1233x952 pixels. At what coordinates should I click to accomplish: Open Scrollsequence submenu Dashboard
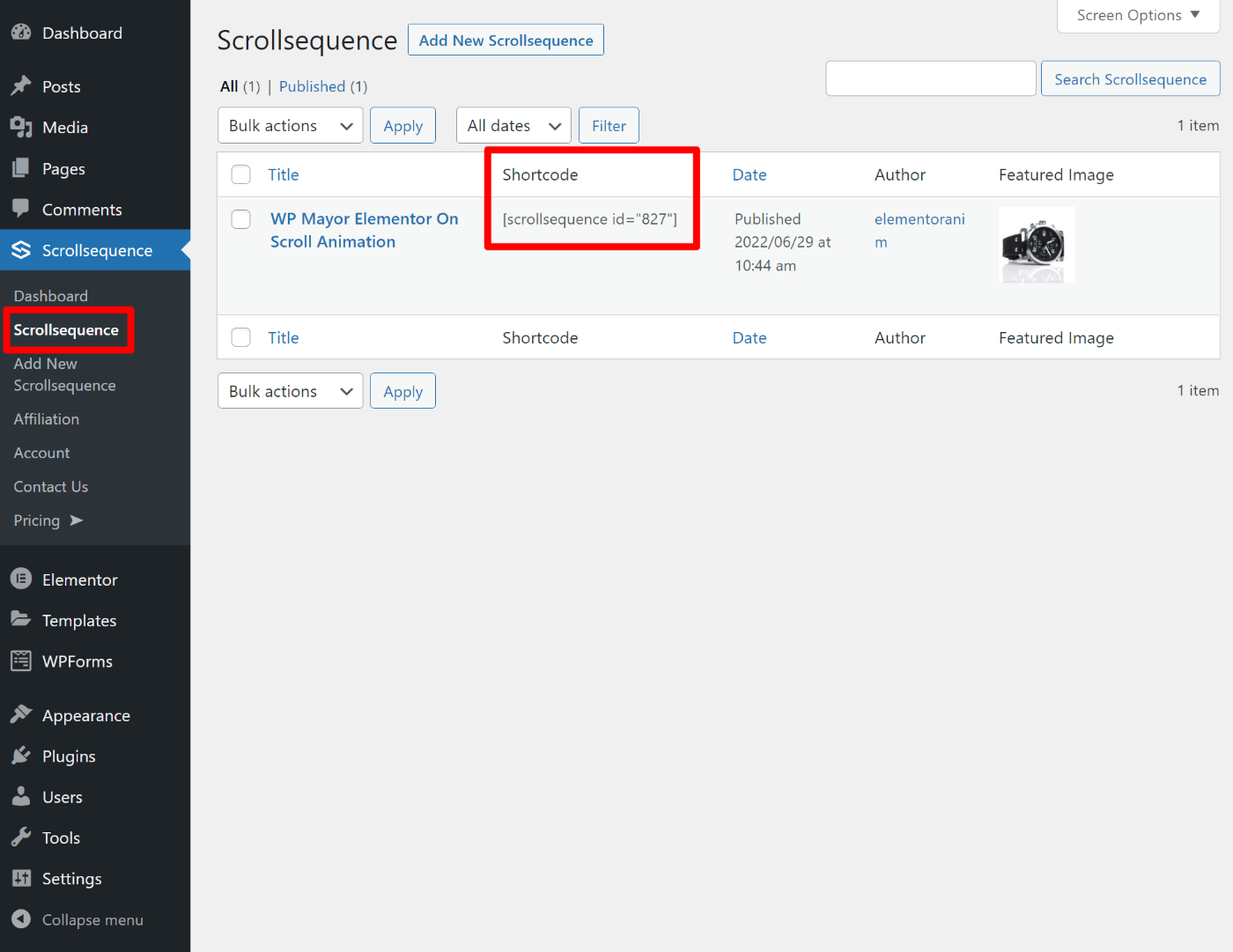(x=51, y=296)
